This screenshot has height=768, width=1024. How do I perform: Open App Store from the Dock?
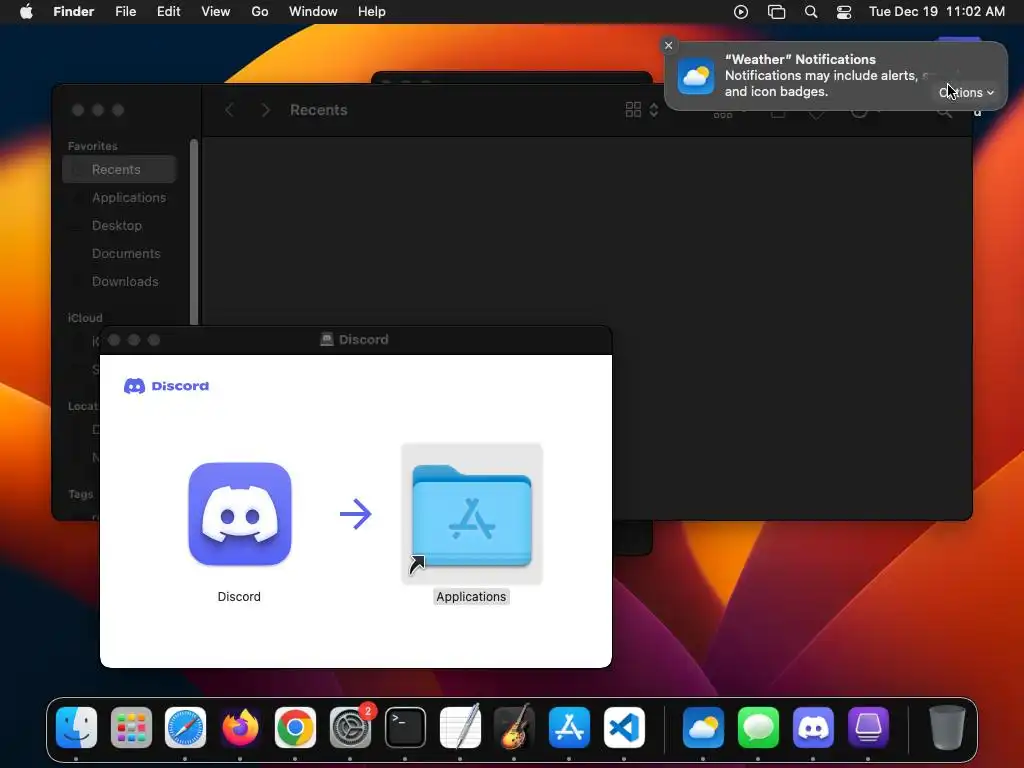pyautogui.click(x=569, y=727)
